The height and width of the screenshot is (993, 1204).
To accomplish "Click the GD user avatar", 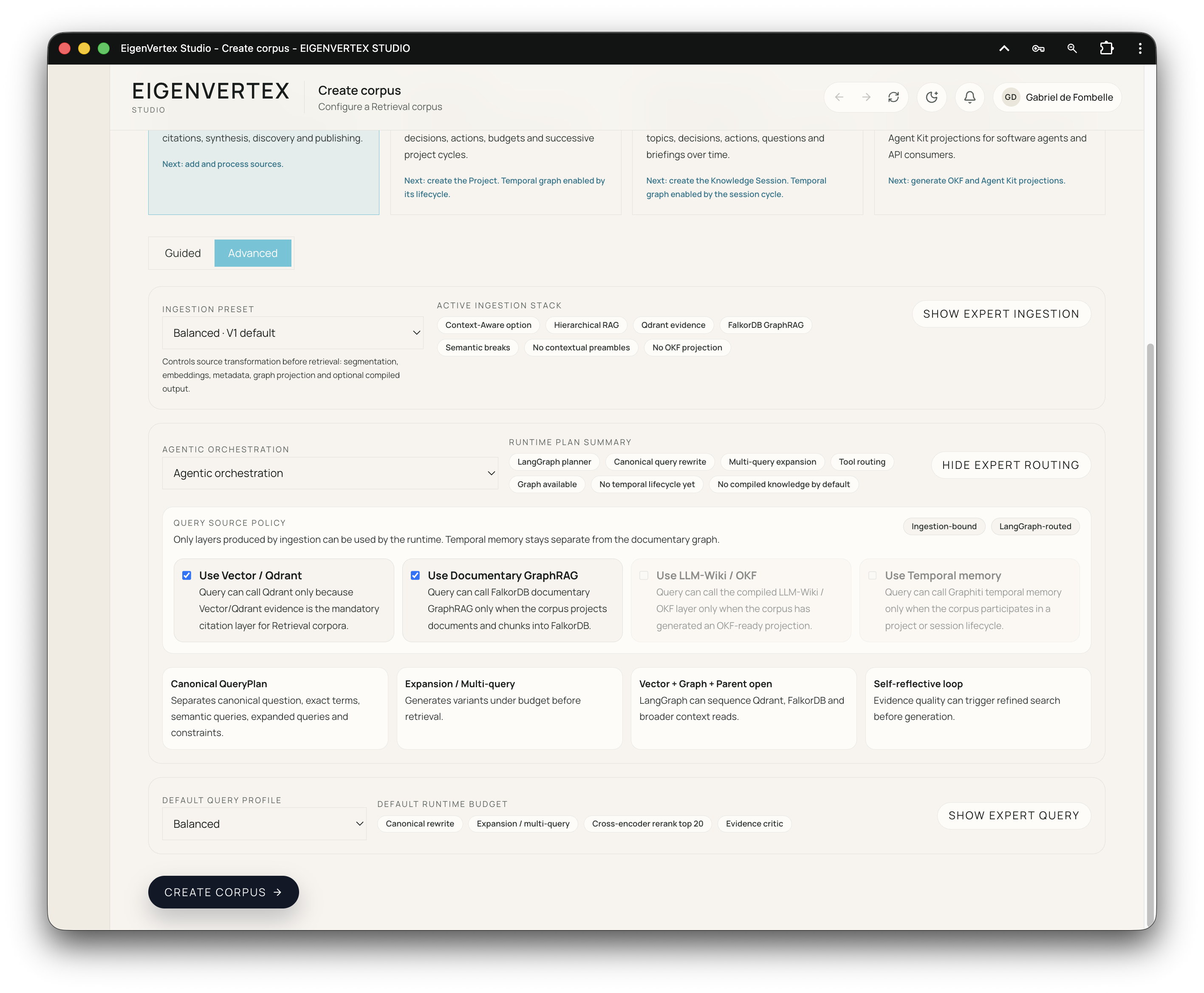I will pos(1011,97).
